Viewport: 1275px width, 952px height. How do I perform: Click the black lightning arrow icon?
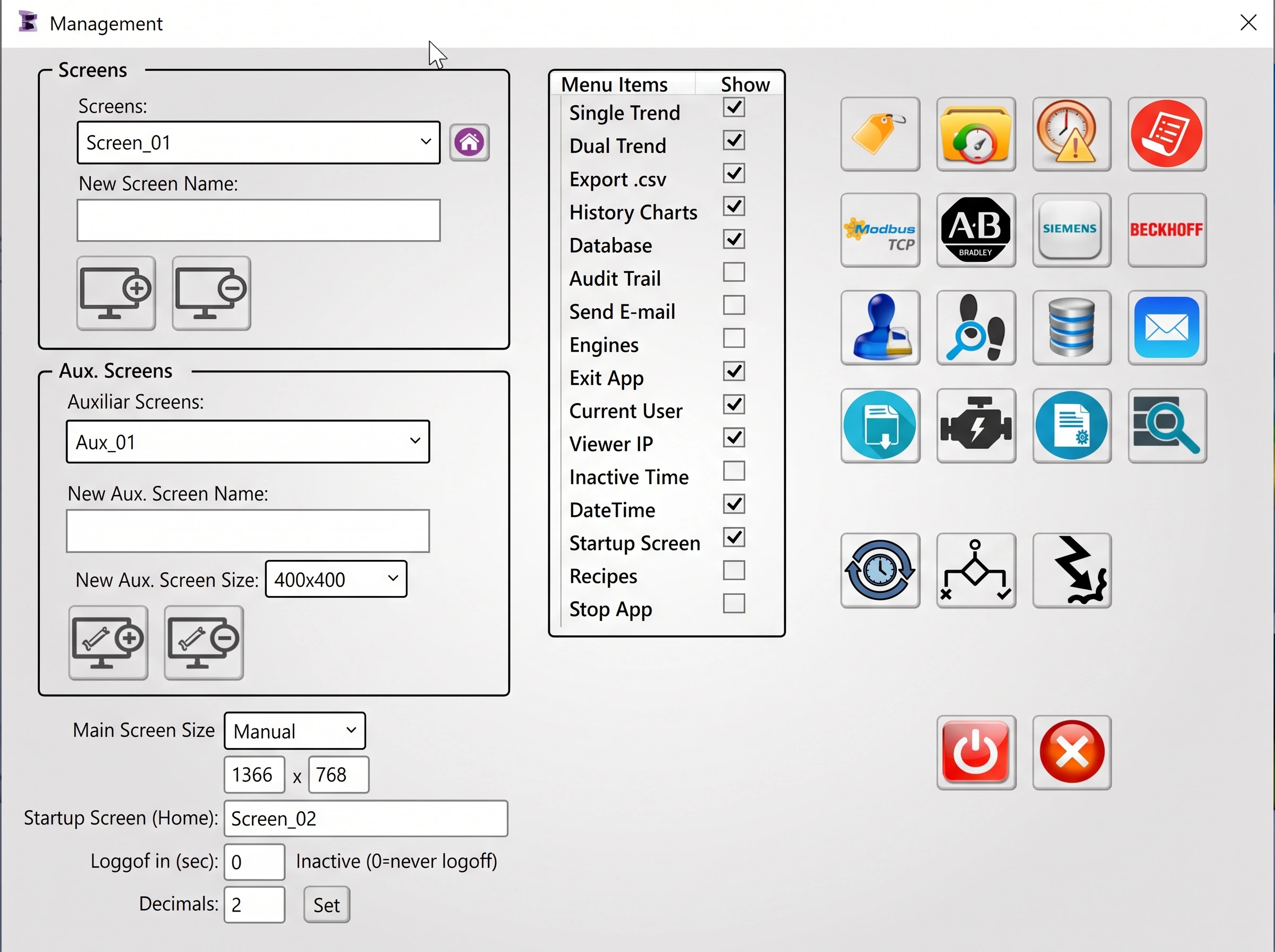click(x=1072, y=571)
